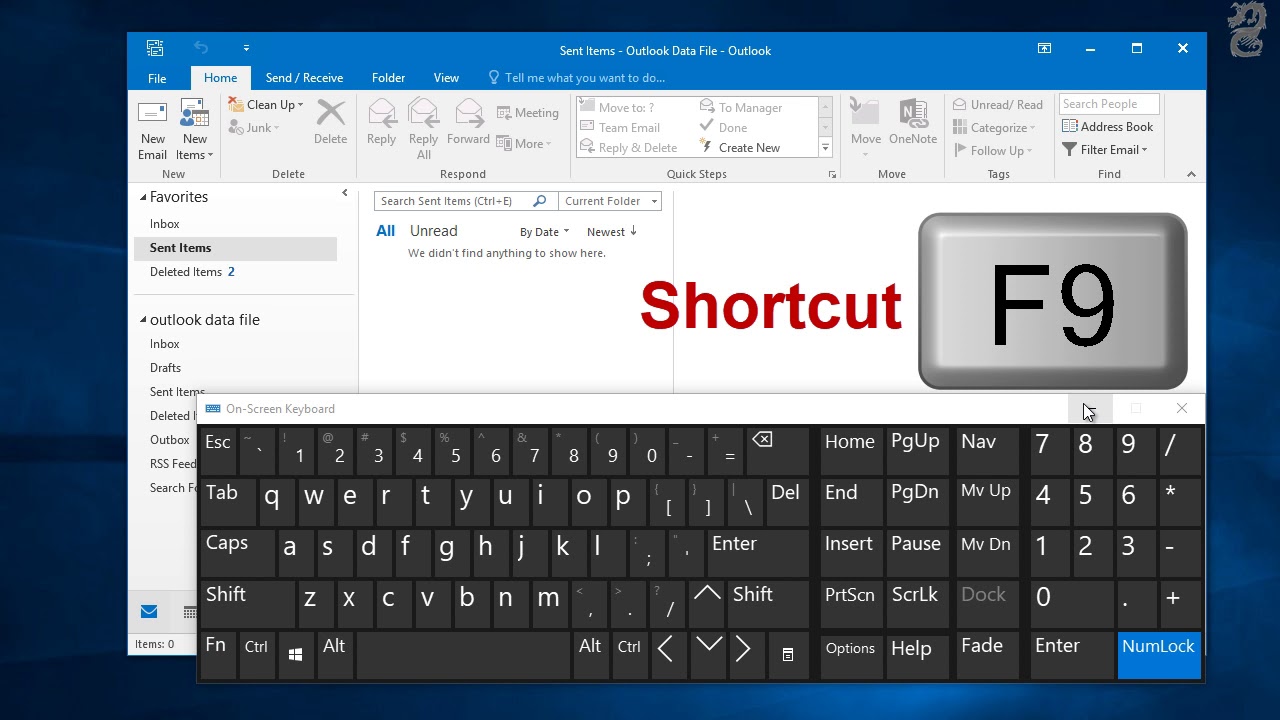
Task: Turn off the highlighted NumLock key
Action: tap(1159, 655)
